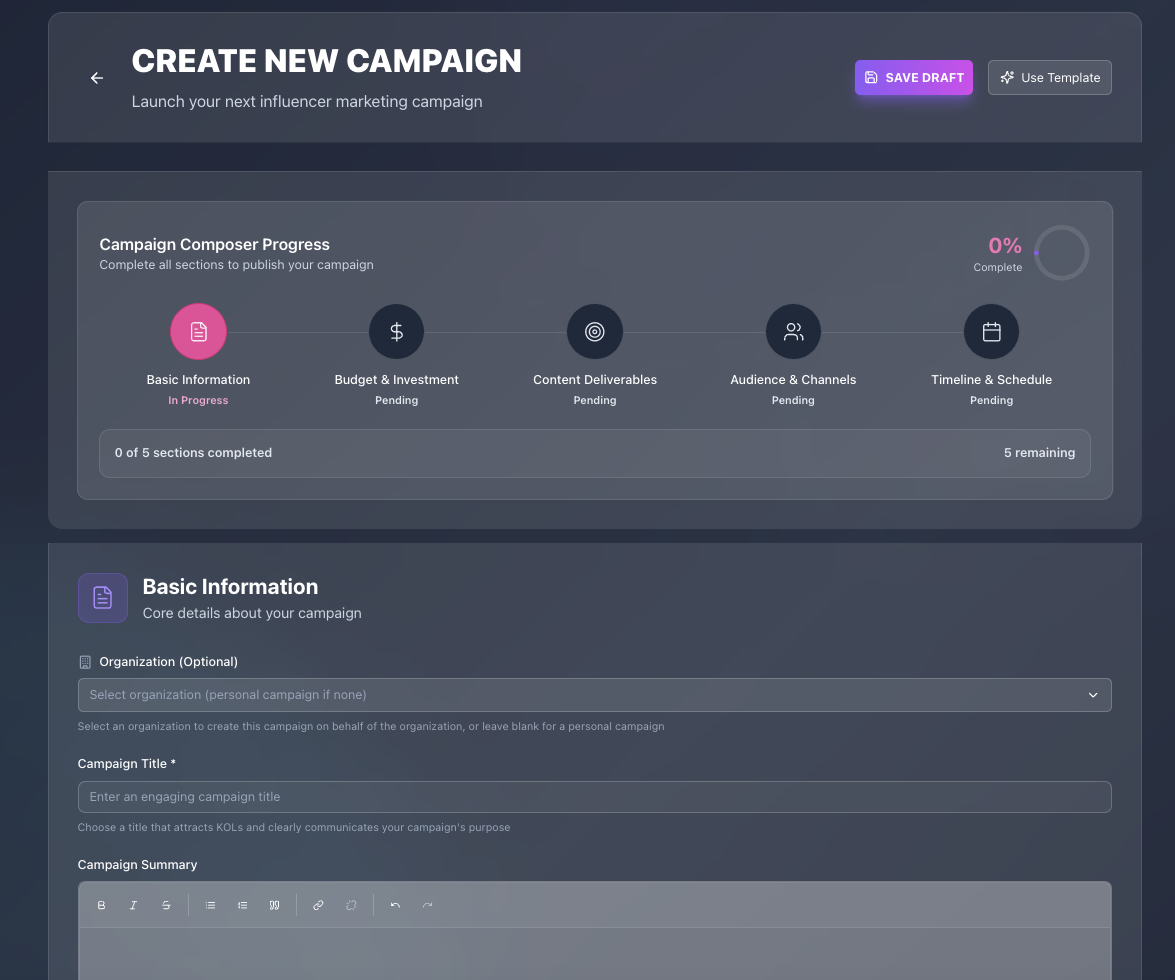The image size is (1175, 980).
Task: Save the campaign as a draft
Action: (x=913, y=77)
